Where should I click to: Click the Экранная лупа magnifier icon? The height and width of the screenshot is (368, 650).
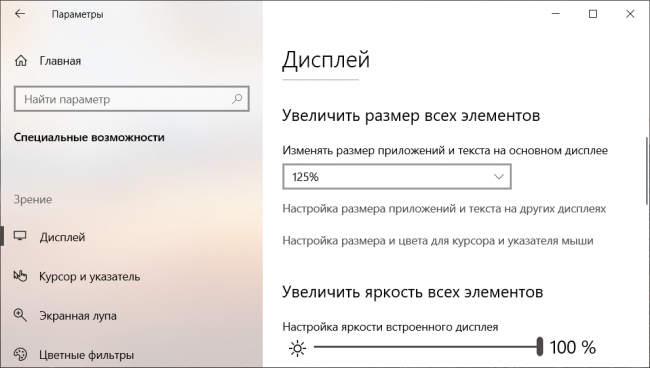(20, 315)
